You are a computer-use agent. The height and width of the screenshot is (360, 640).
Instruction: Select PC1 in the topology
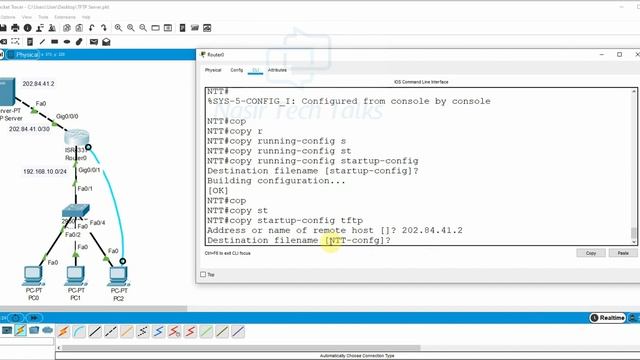pos(76,276)
